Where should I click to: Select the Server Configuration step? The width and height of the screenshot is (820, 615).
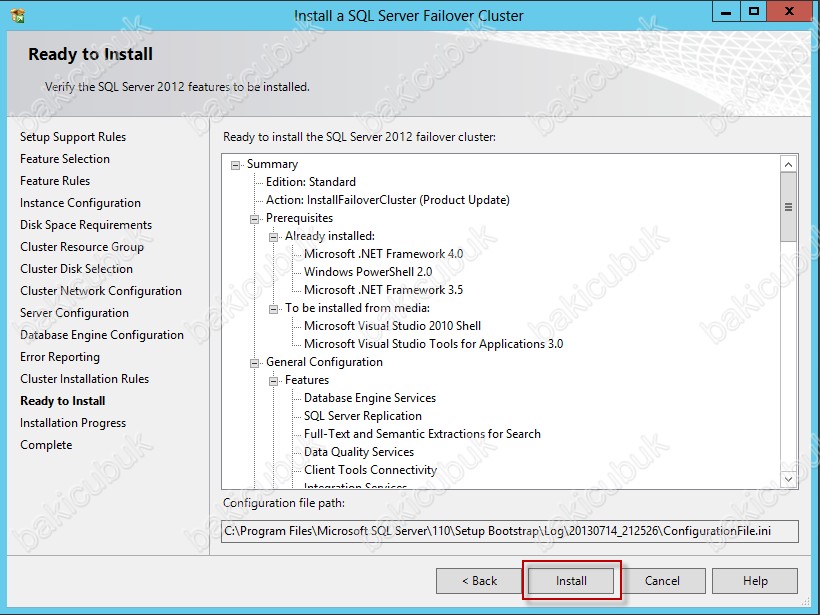(74, 313)
